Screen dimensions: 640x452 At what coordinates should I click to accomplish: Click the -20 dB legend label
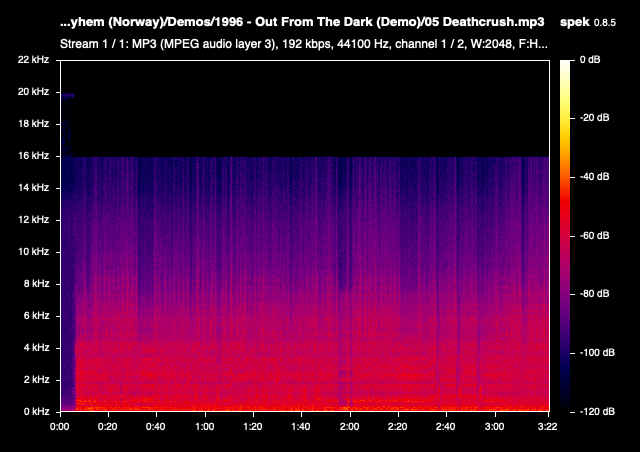pyautogui.click(x=594, y=118)
